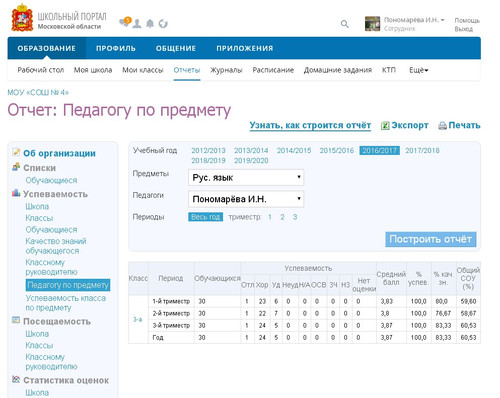Follow the МОУ «СОШ № 4» breadcrumb
Screen dimensions: 500x398
click(x=38, y=92)
